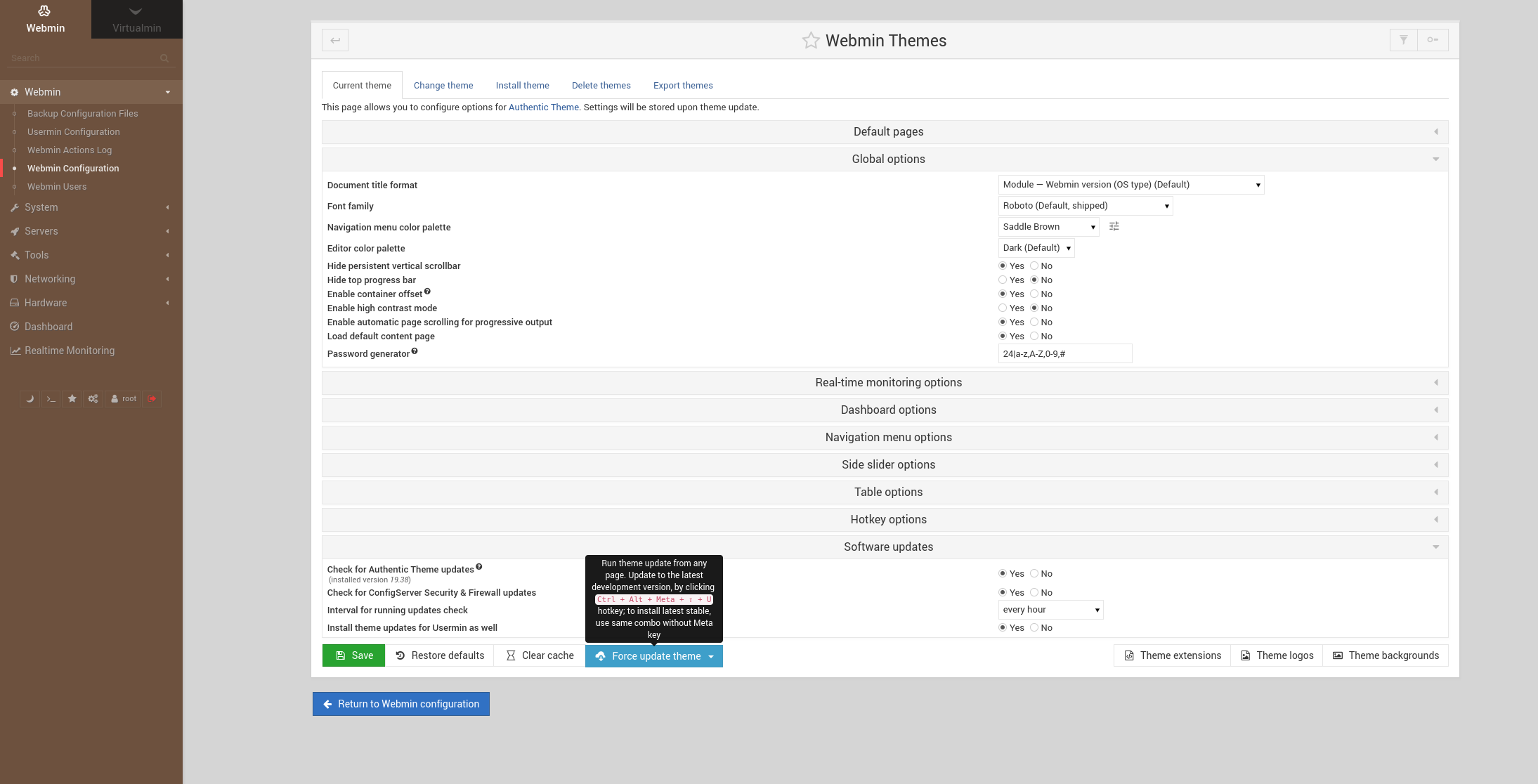
Task: Go back using the arrow icon above the tabs
Action: 335,40
